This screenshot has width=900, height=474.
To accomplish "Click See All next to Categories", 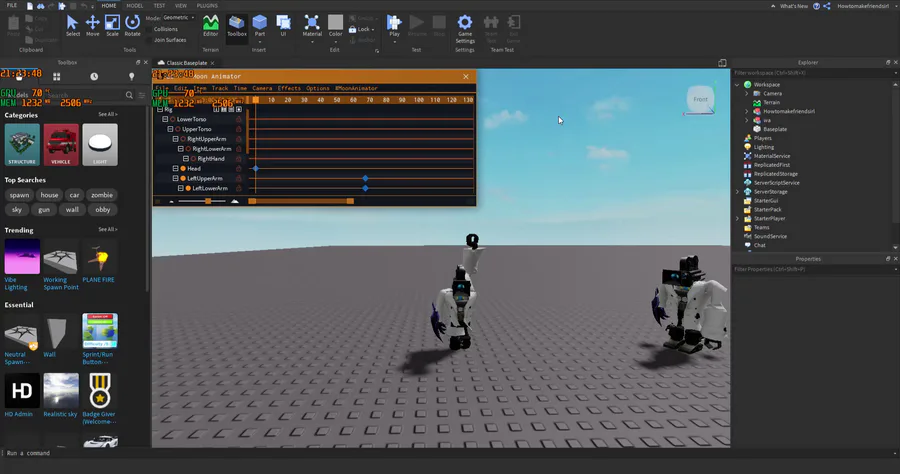I will point(107,115).
